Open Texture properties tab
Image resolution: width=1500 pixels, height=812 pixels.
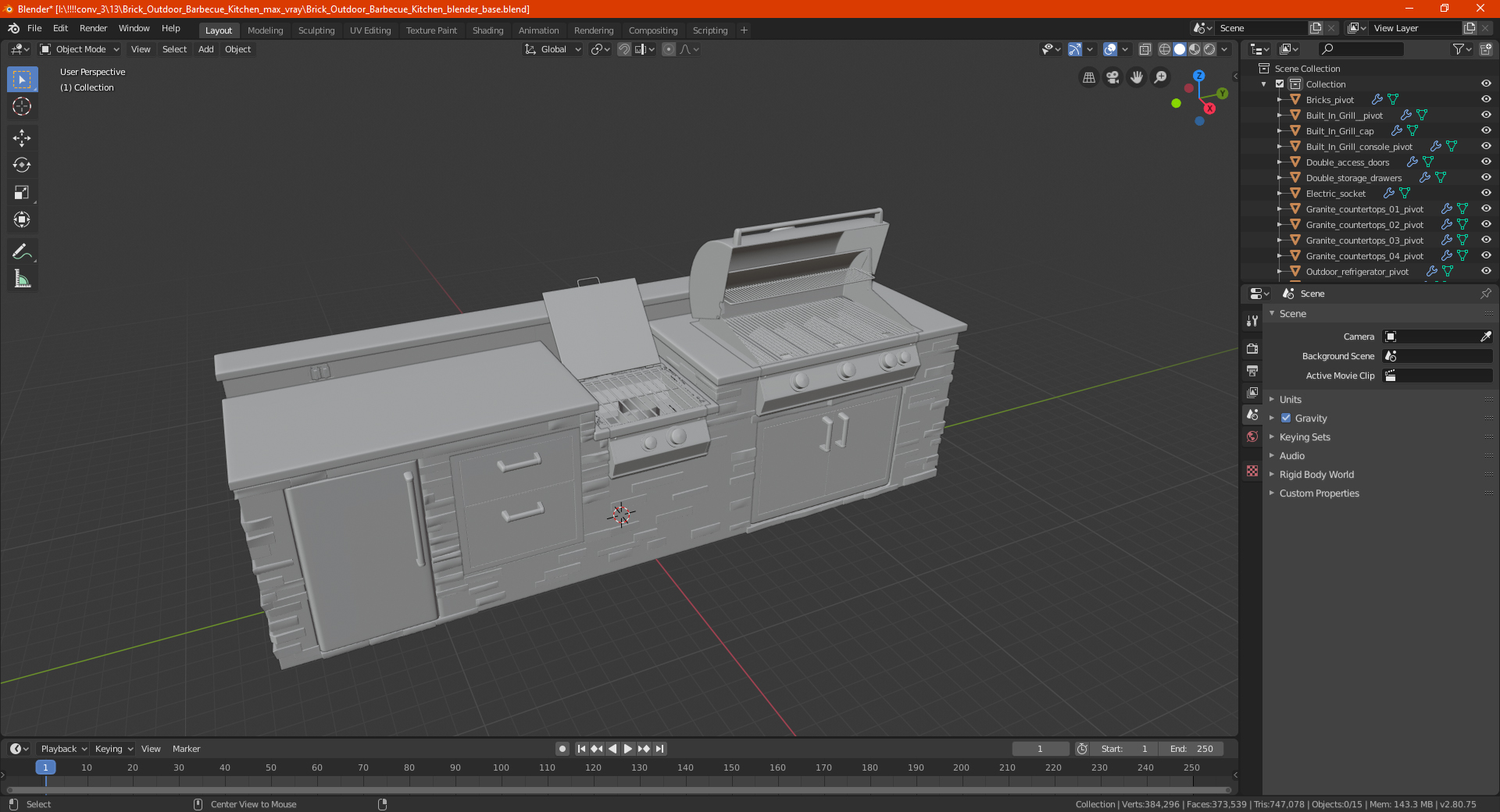coord(1252,471)
